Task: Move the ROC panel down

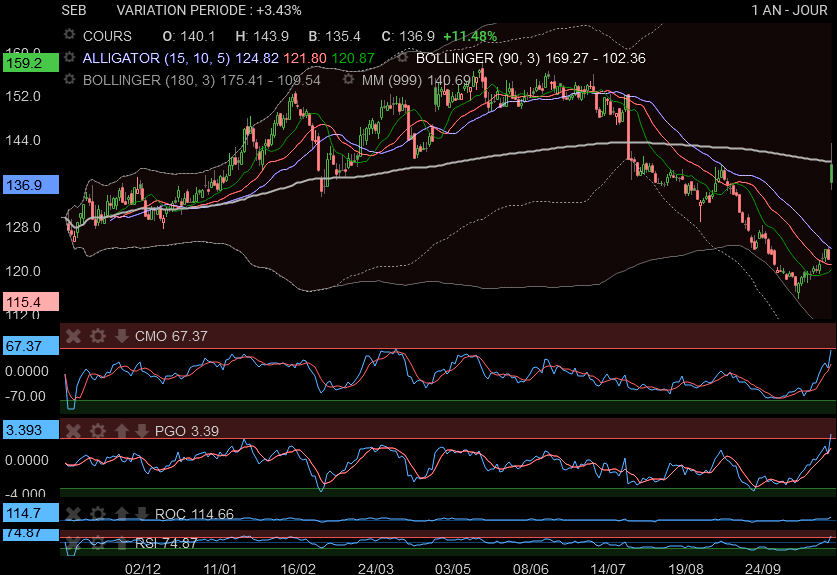Action: [141, 514]
